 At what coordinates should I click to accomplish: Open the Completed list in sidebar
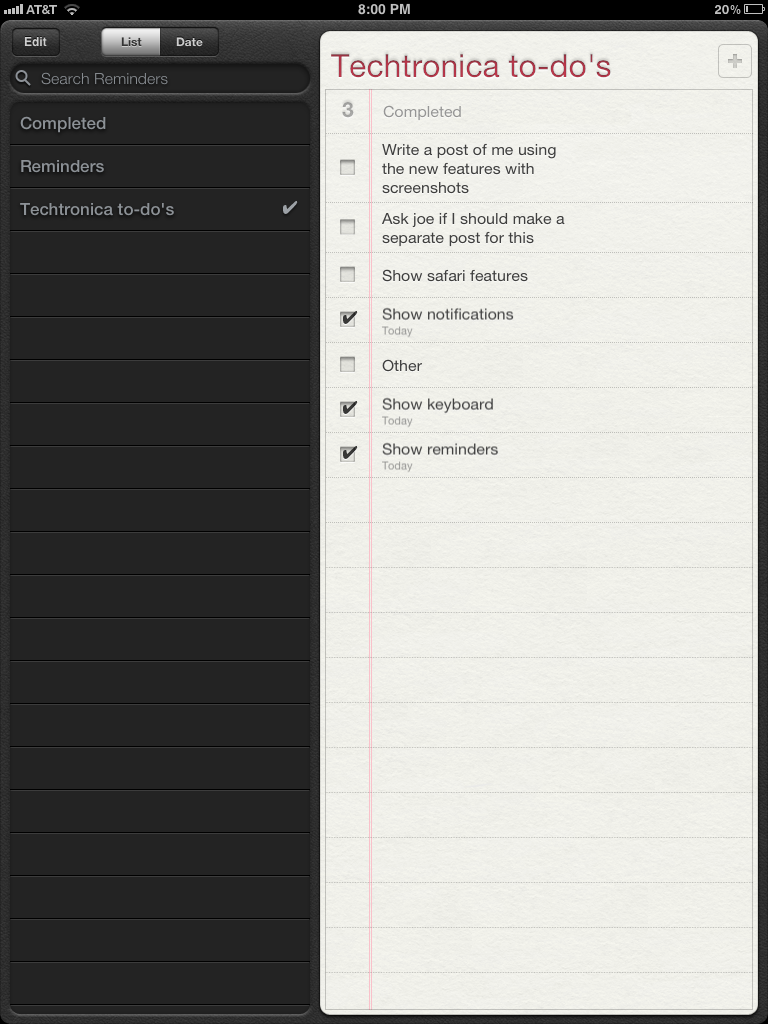click(63, 123)
